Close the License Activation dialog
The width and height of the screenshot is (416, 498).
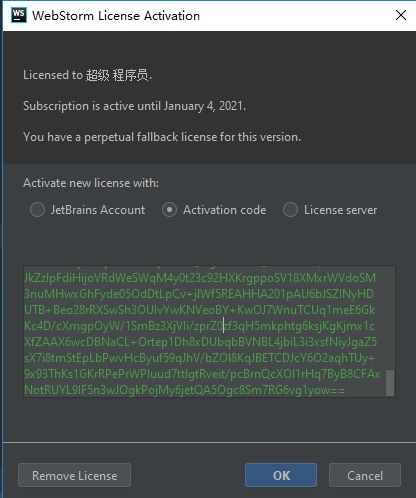click(x=401, y=15)
